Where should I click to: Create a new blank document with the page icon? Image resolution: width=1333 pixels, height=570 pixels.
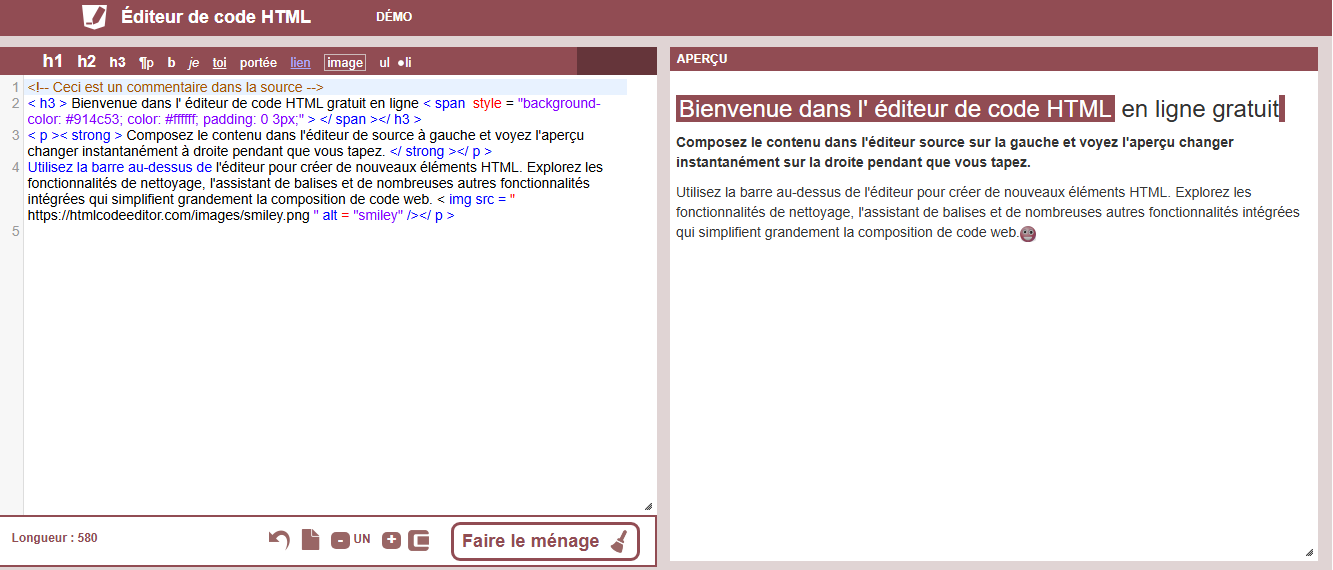311,540
